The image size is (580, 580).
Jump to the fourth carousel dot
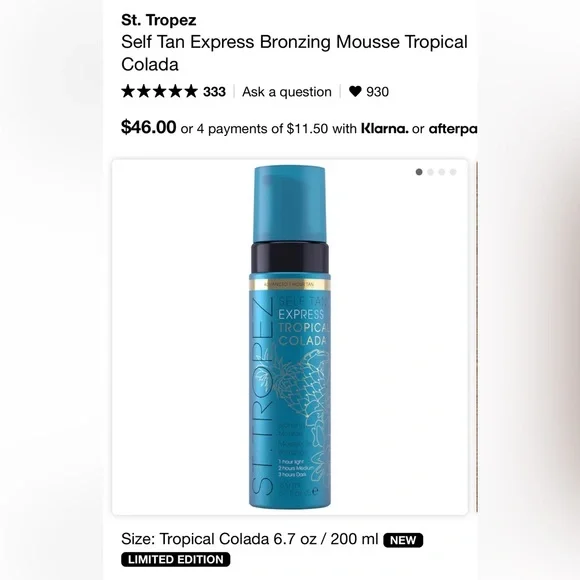point(453,172)
